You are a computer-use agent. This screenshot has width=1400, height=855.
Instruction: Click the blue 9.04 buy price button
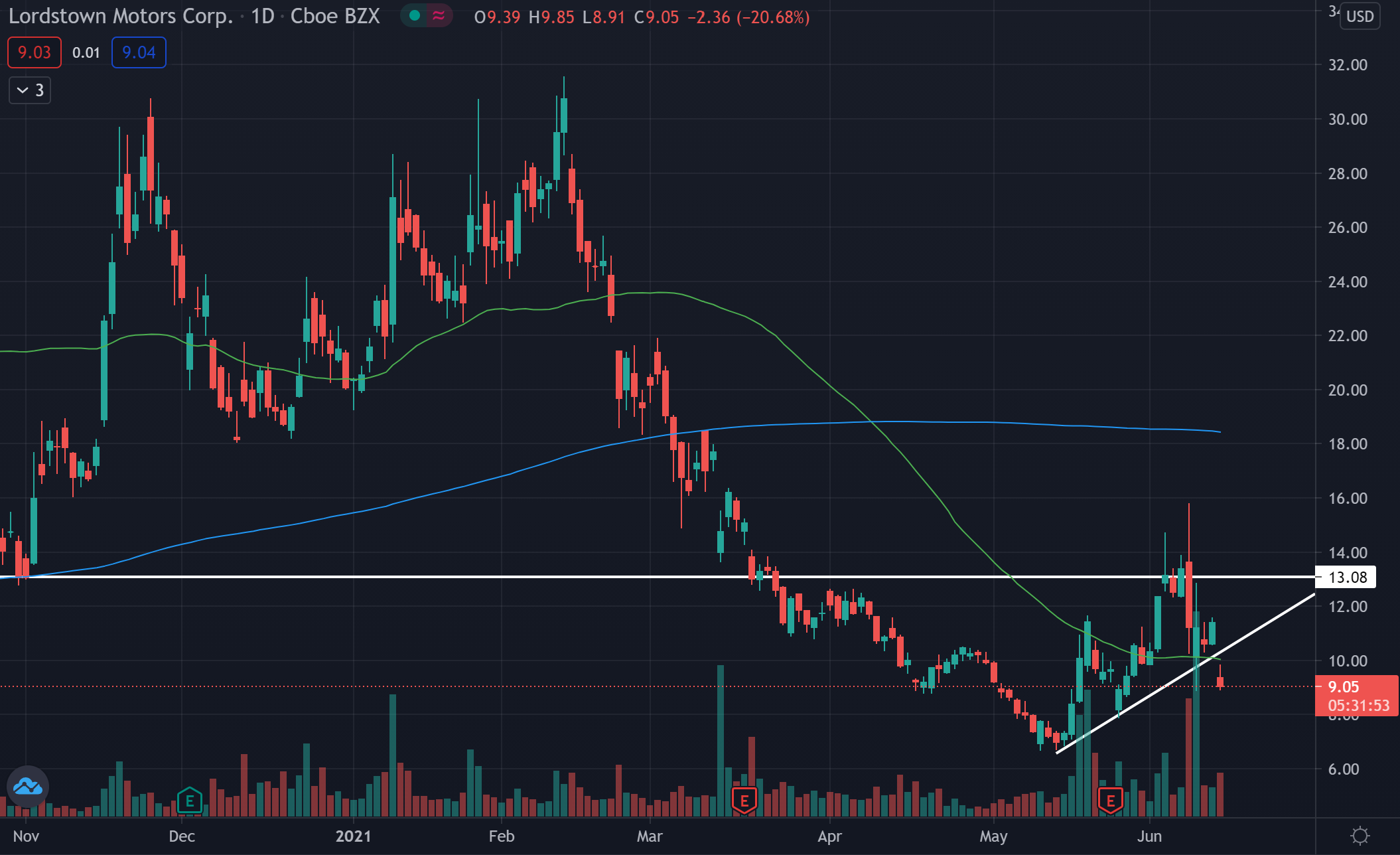(x=139, y=52)
